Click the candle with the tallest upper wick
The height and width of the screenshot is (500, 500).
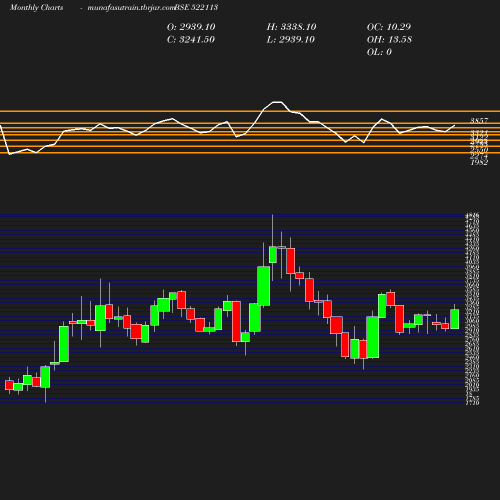click(273, 255)
